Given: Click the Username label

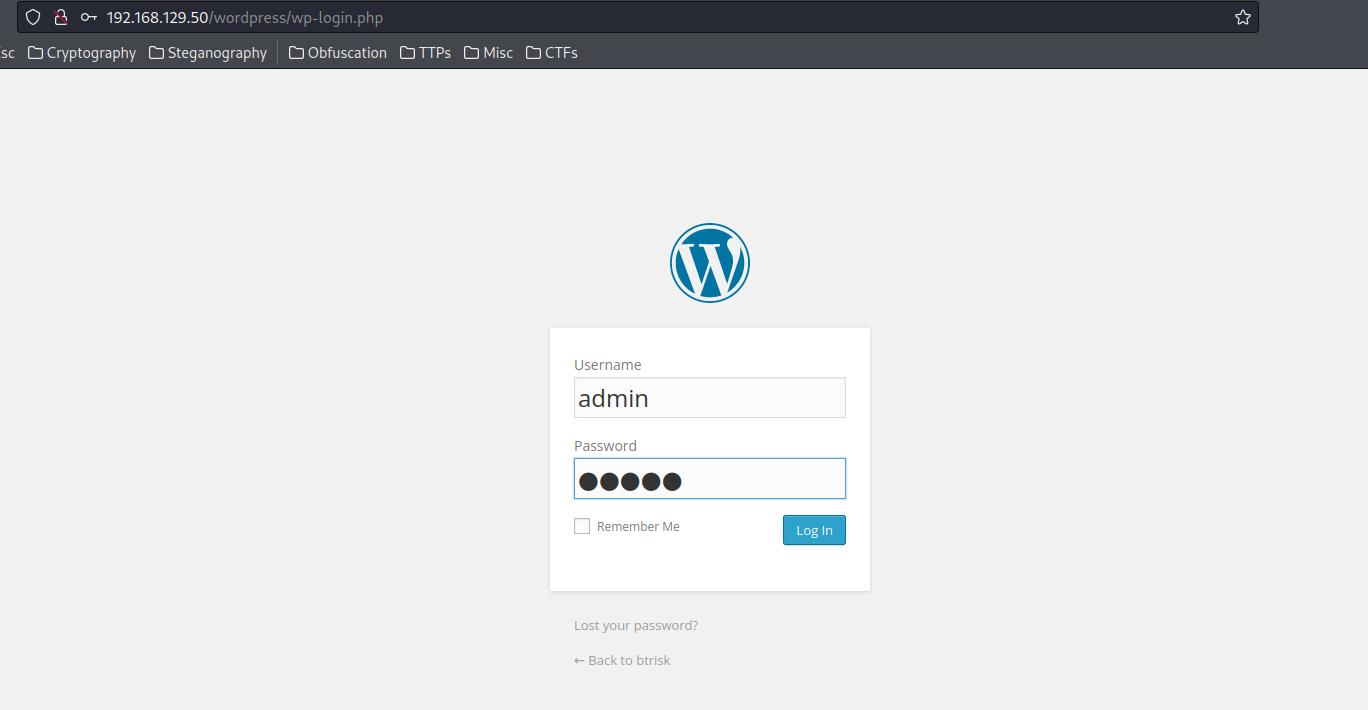Looking at the screenshot, I should (x=608, y=365).
